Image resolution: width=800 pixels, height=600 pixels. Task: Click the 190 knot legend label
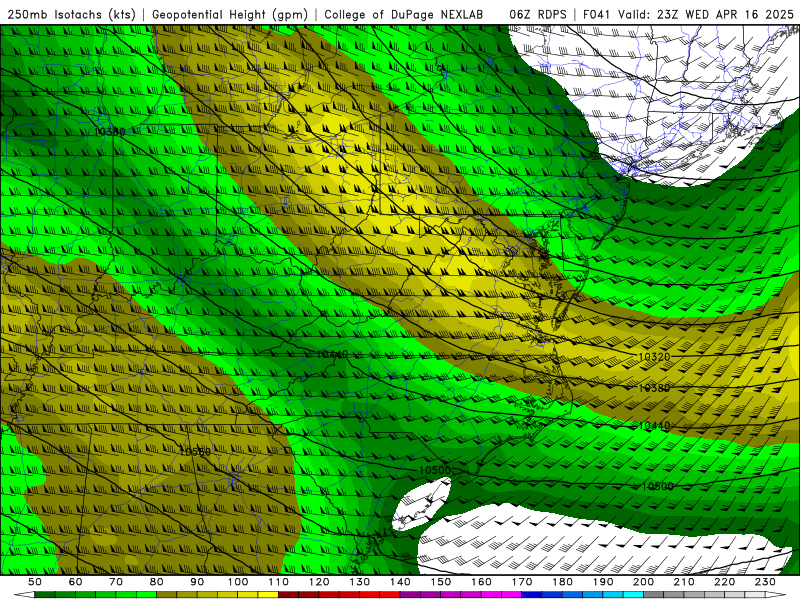pos(603,582)
